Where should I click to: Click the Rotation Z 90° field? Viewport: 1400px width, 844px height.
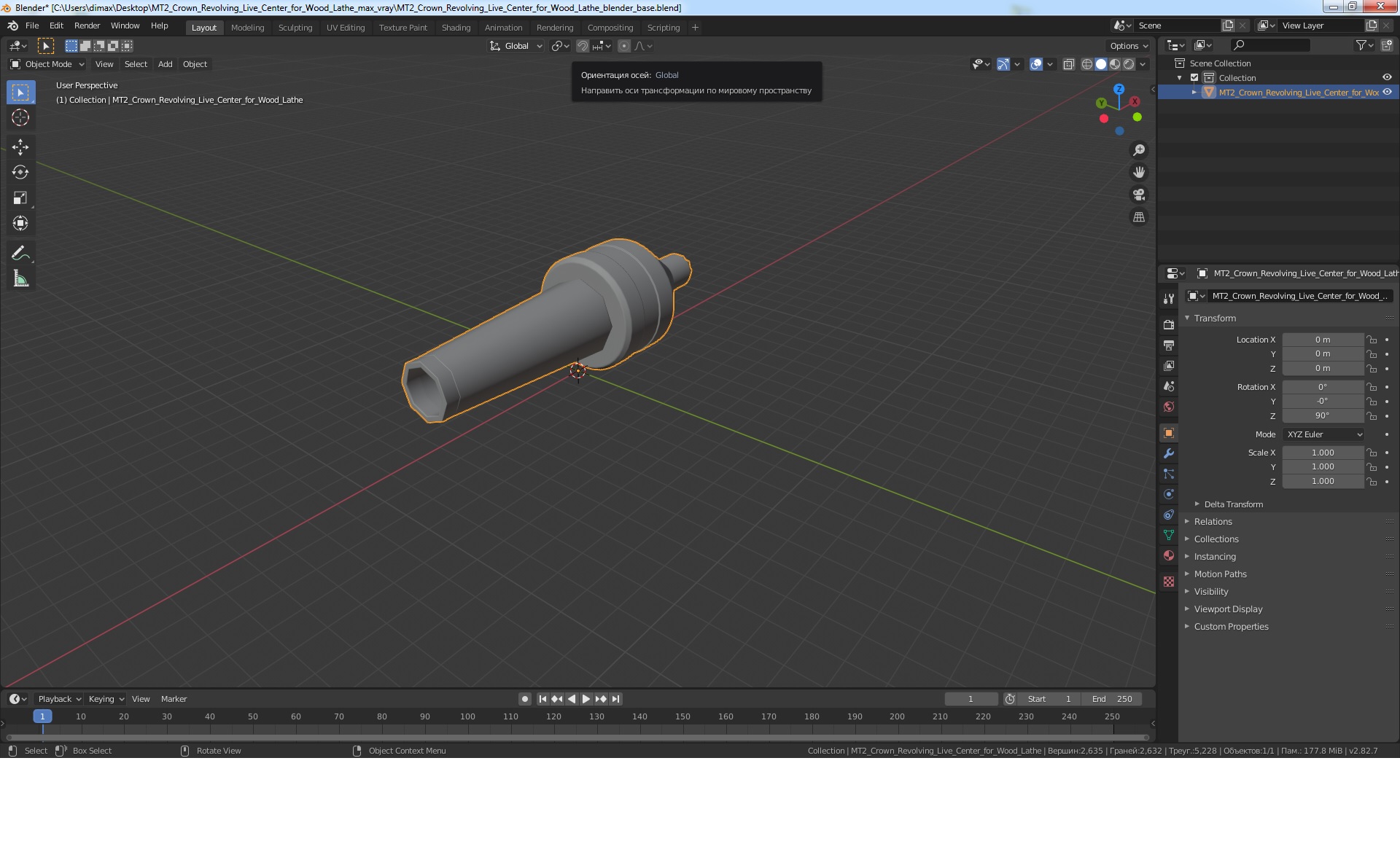(x=1323, y=415)
